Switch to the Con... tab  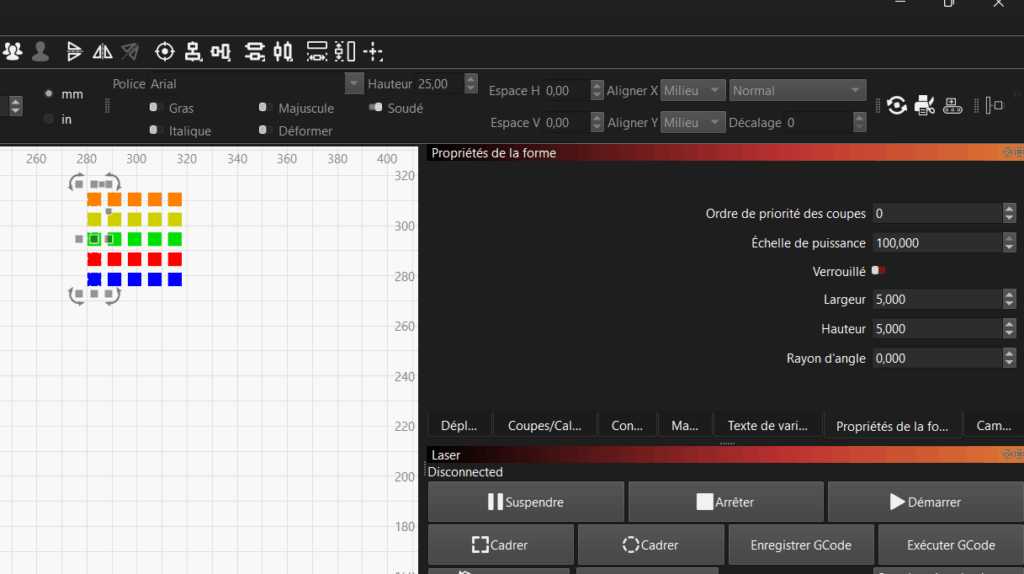click(627, 425)
